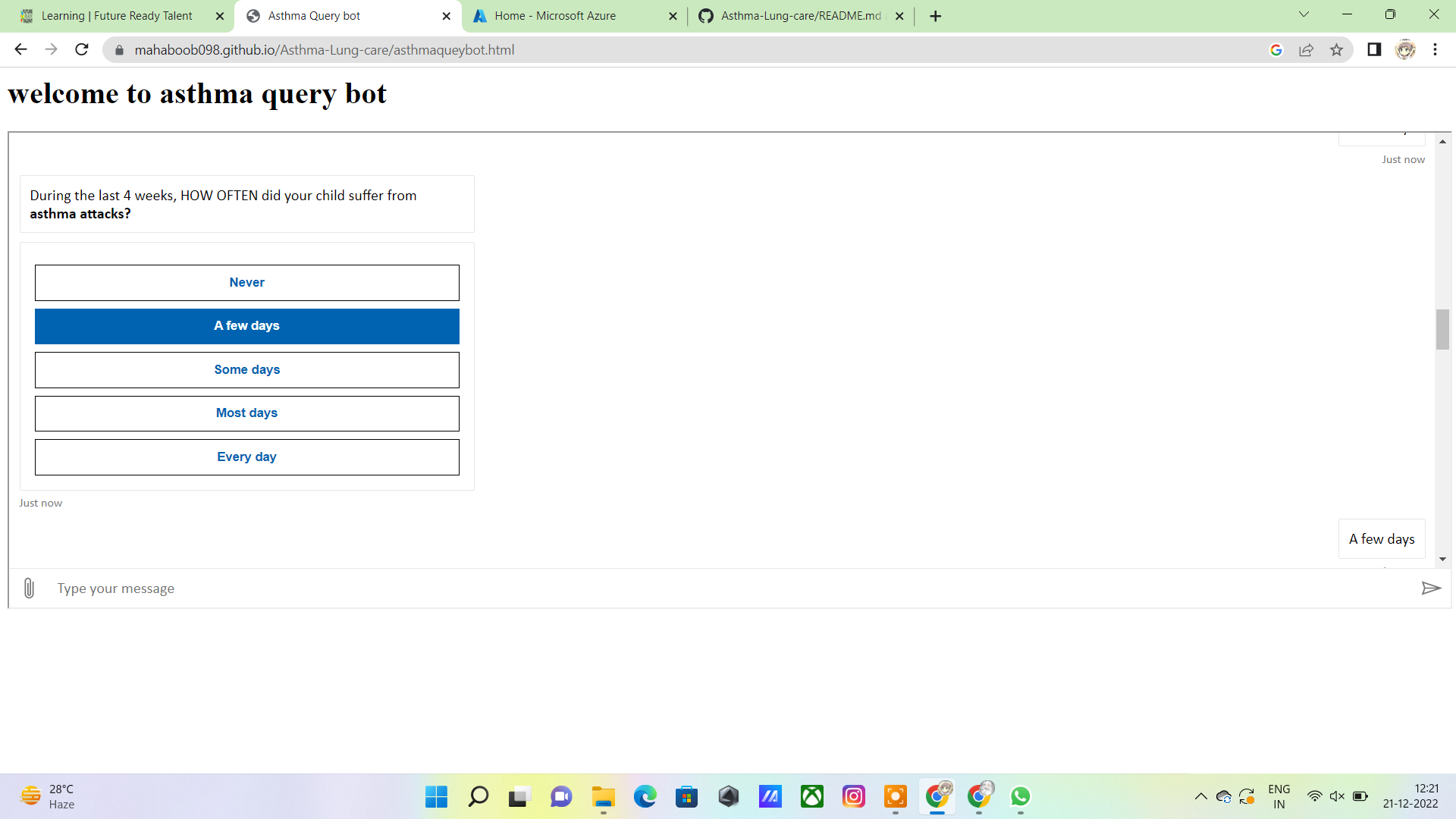Open Windows Start menu
This screenshot has height=819, width=1456.
coord(436,796)
